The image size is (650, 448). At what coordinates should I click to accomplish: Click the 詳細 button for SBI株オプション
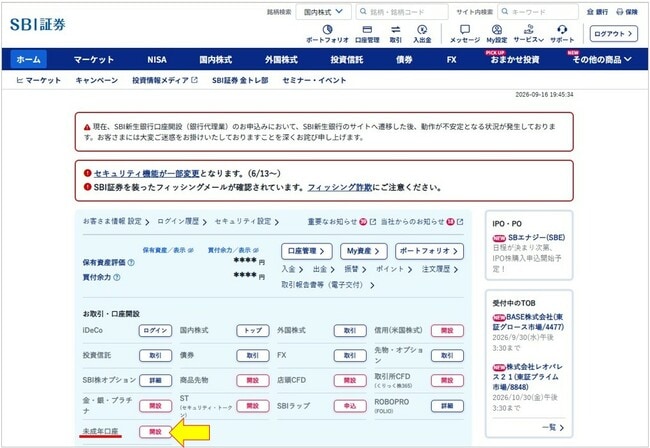(x=155, y=380)
